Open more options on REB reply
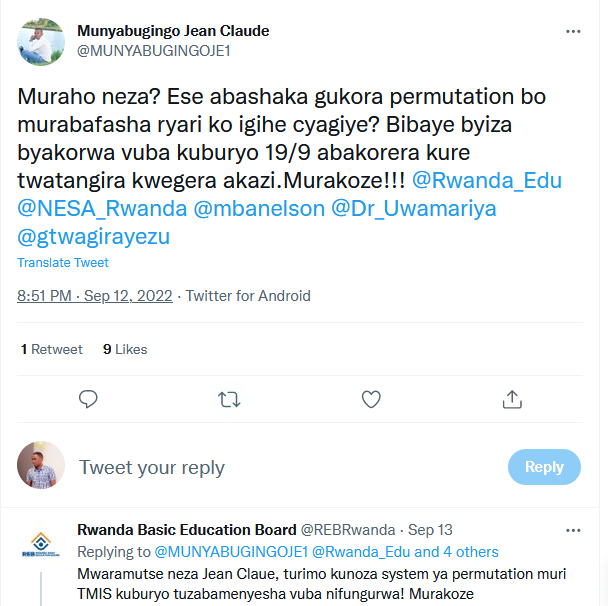This screenshot has height=606, width=608. (x=573, y=530)
